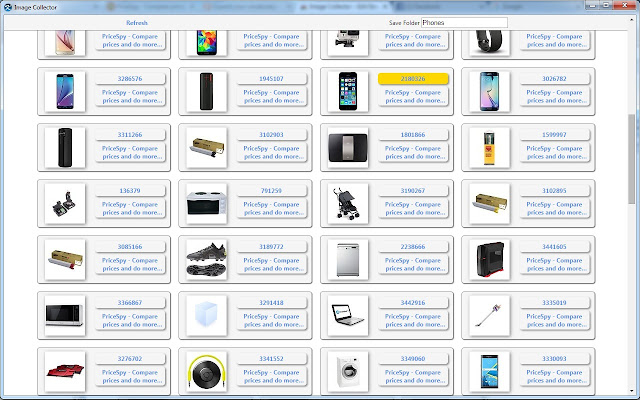Open the PriceSpy link under ID 3291418
This screenshot has height=400, width=640.
(x=271, y=320)
